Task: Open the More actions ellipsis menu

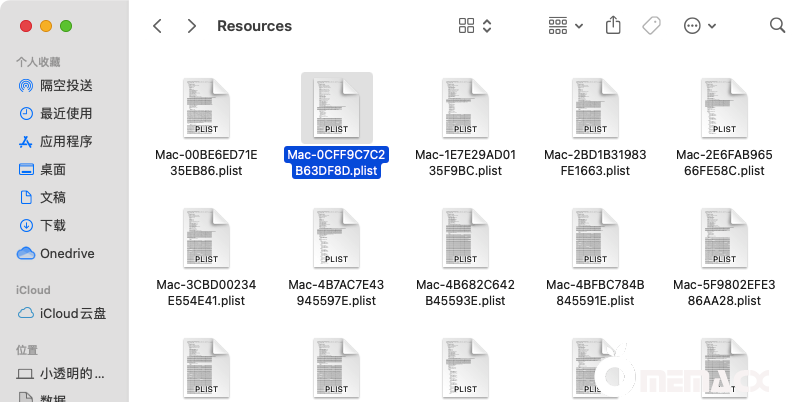Action: point(700,26)
